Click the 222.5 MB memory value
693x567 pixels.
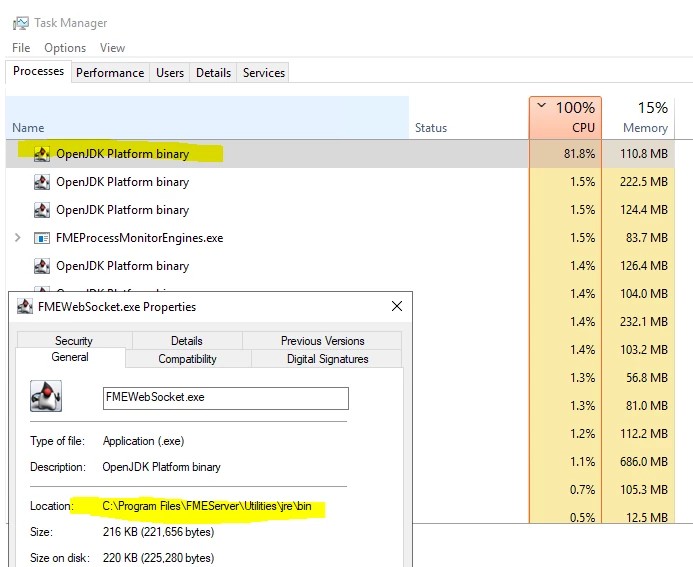click(x=644, y=182)
